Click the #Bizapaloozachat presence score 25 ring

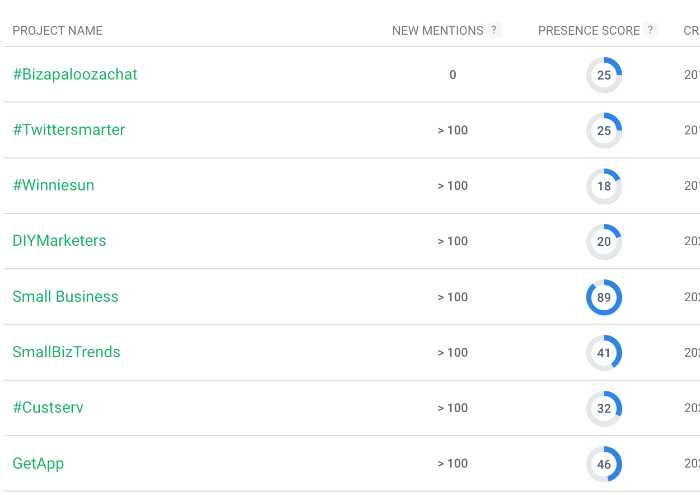[604, 75]
